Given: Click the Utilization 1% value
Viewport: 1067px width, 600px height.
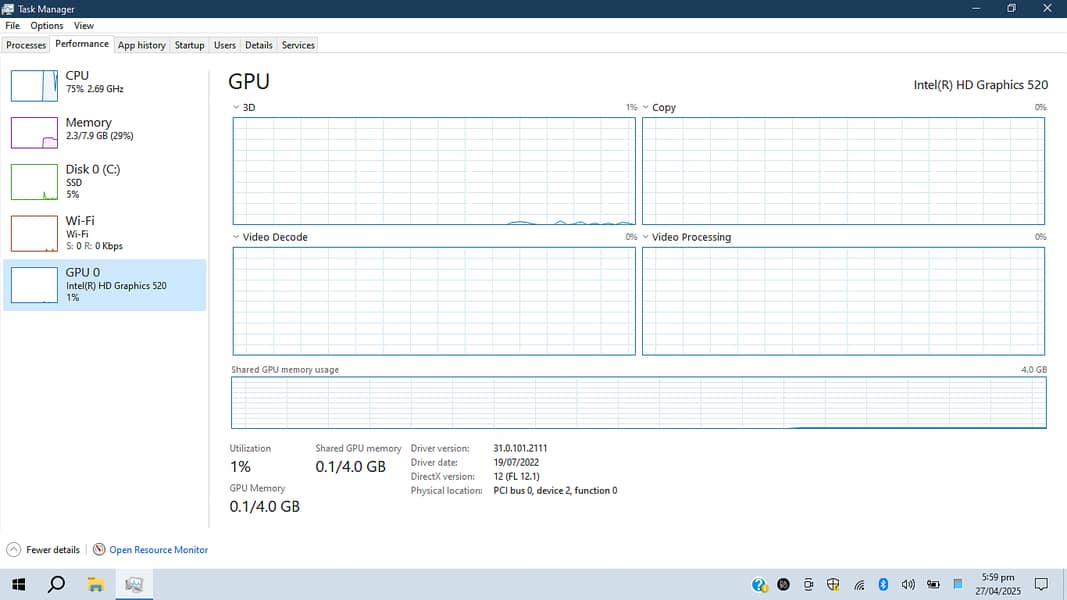Looking at the screenshot, I should (240, 467).
